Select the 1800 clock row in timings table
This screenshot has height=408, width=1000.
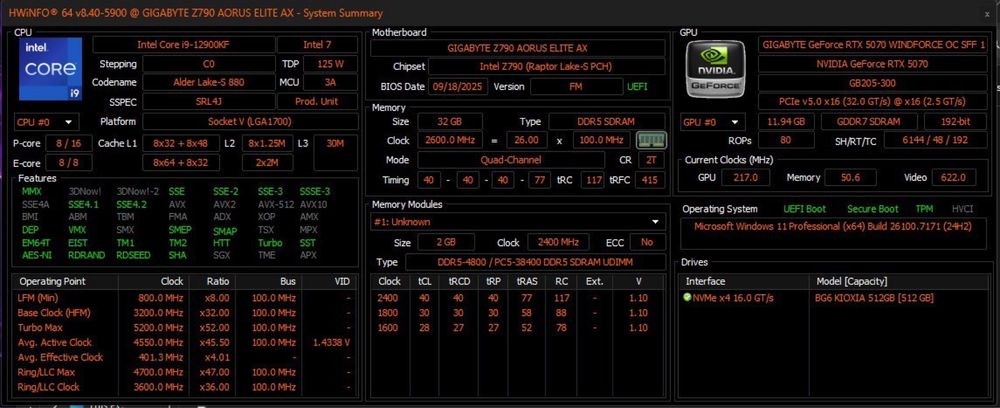coord(518,313)
